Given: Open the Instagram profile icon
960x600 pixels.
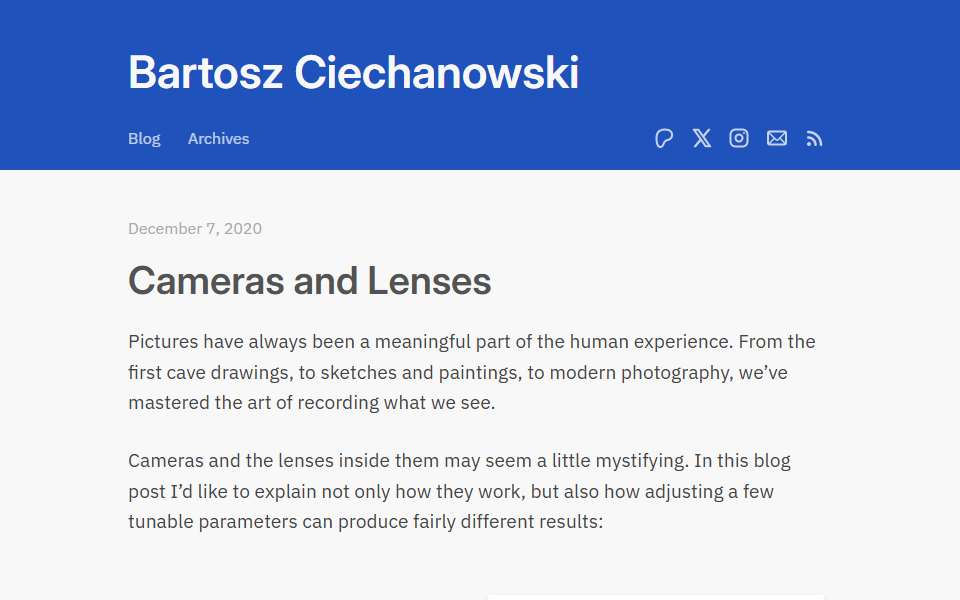Looking at the screenshot, I should coord(739,138).
